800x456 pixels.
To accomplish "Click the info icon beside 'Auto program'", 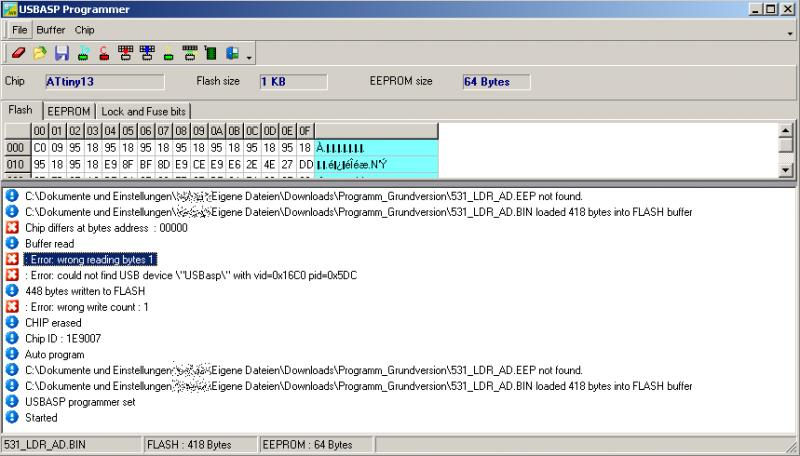I will pos(12,354).
